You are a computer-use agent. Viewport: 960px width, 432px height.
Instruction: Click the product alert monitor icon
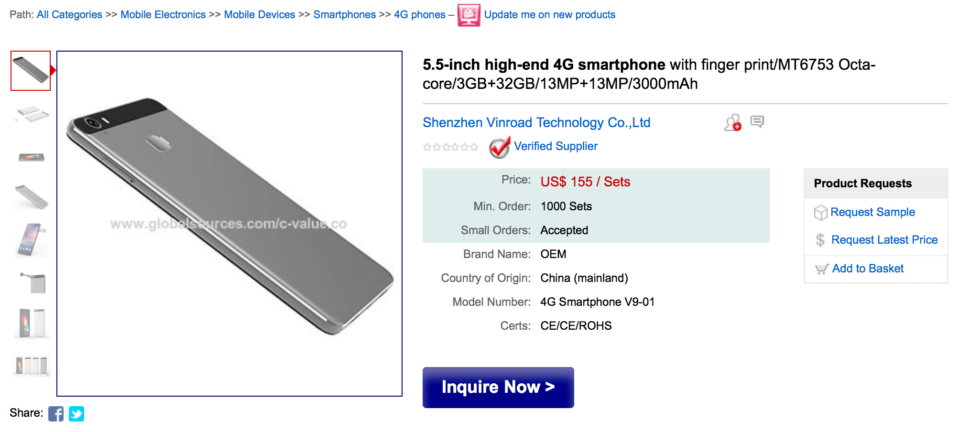pos(468,15)
